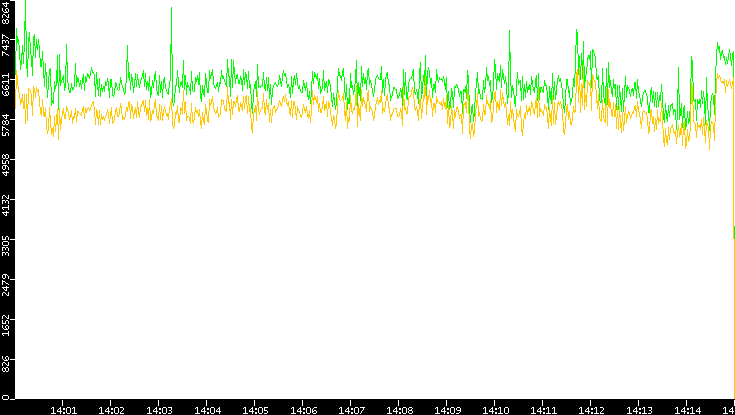The height and width of the screenshot is (415, 735).
Task: Click the 14:04 time axis label
Action: pos(207,410)
